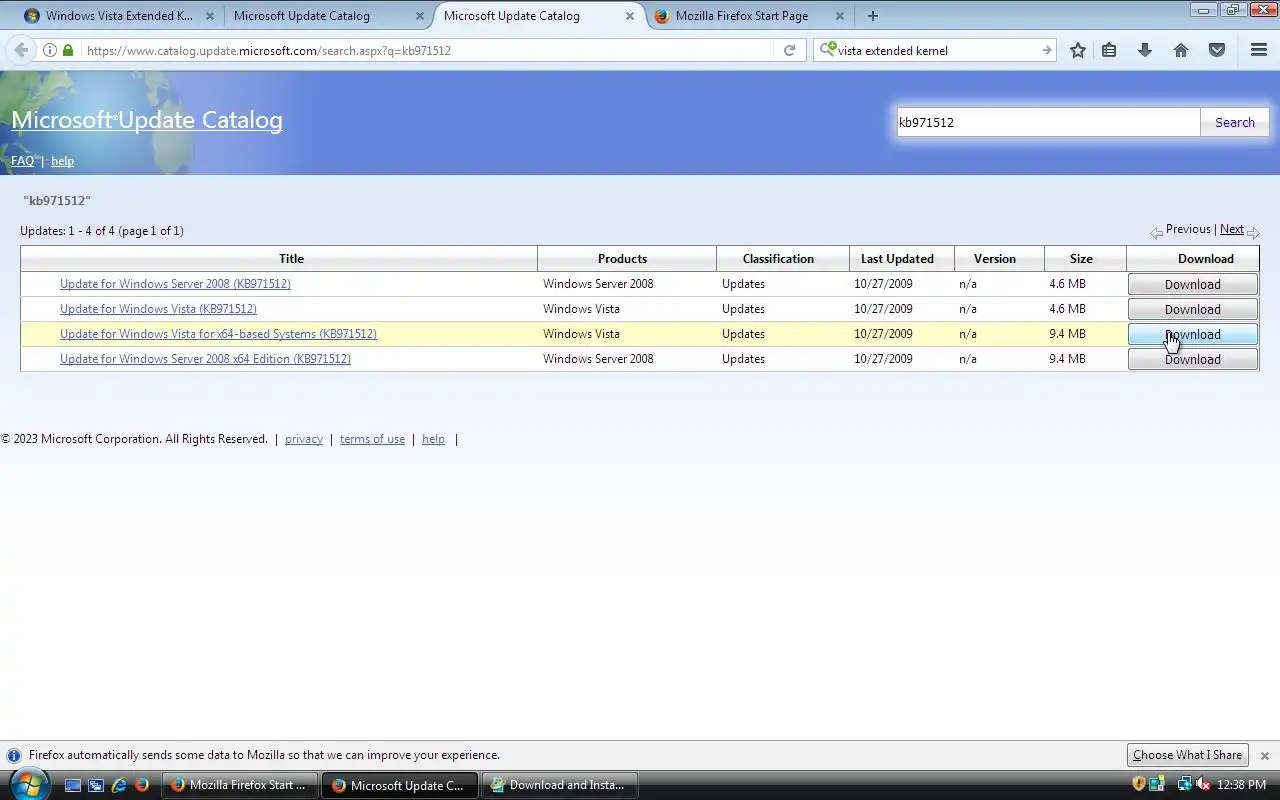Download the Server 2008 x64 Edition update

click(x=1193, y=359)
